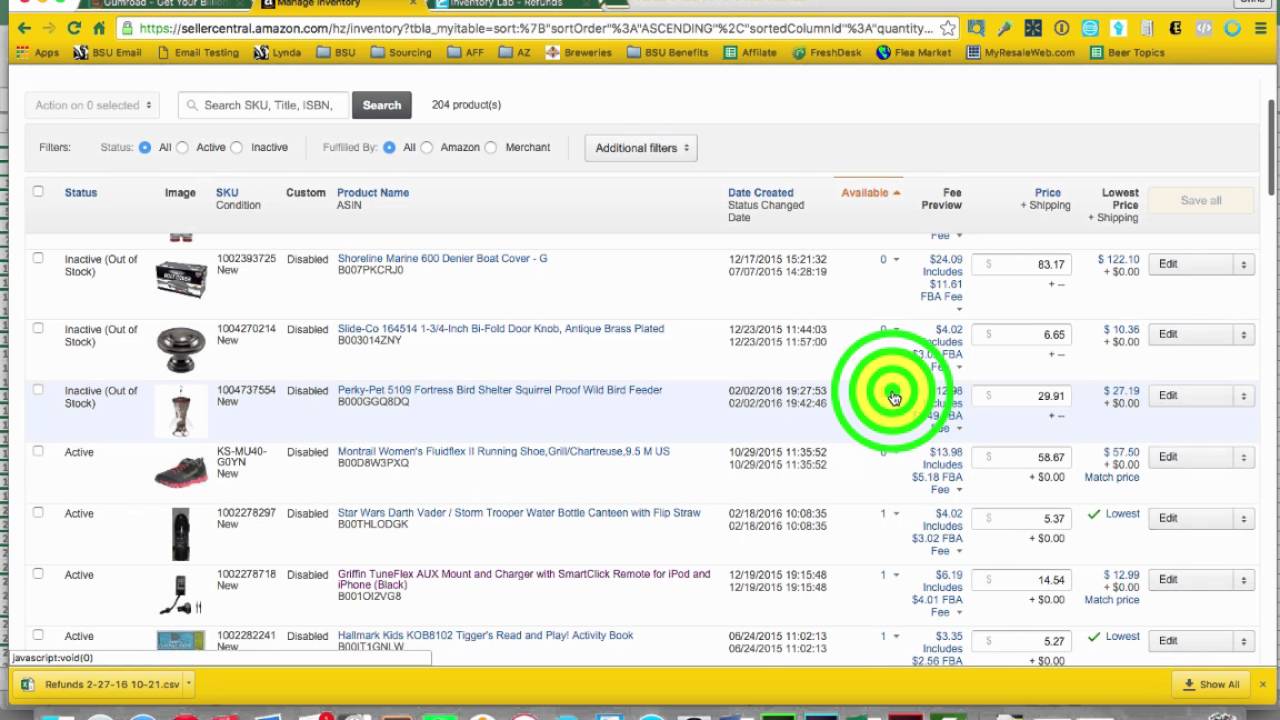Open the Apps bookmark shortcut

[x=38, y=52]
